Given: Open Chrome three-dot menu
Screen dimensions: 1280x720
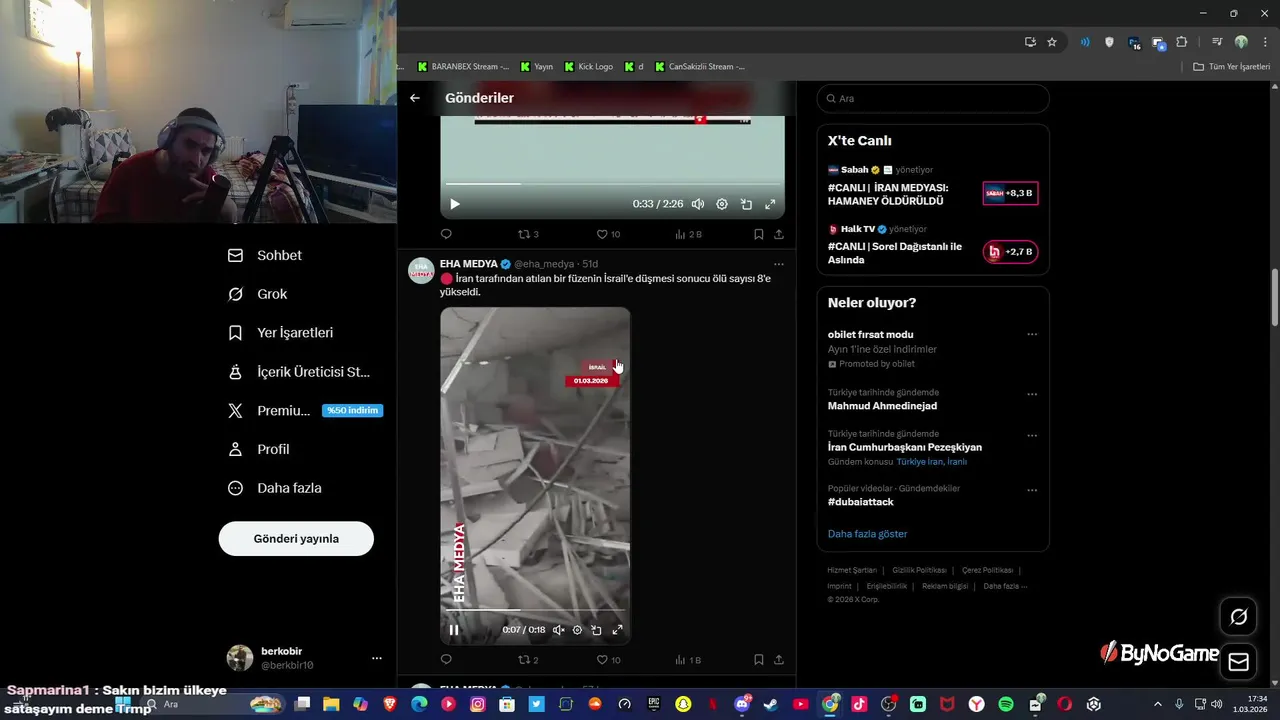Looking at the screenshot, I should tap(1265, 42).
